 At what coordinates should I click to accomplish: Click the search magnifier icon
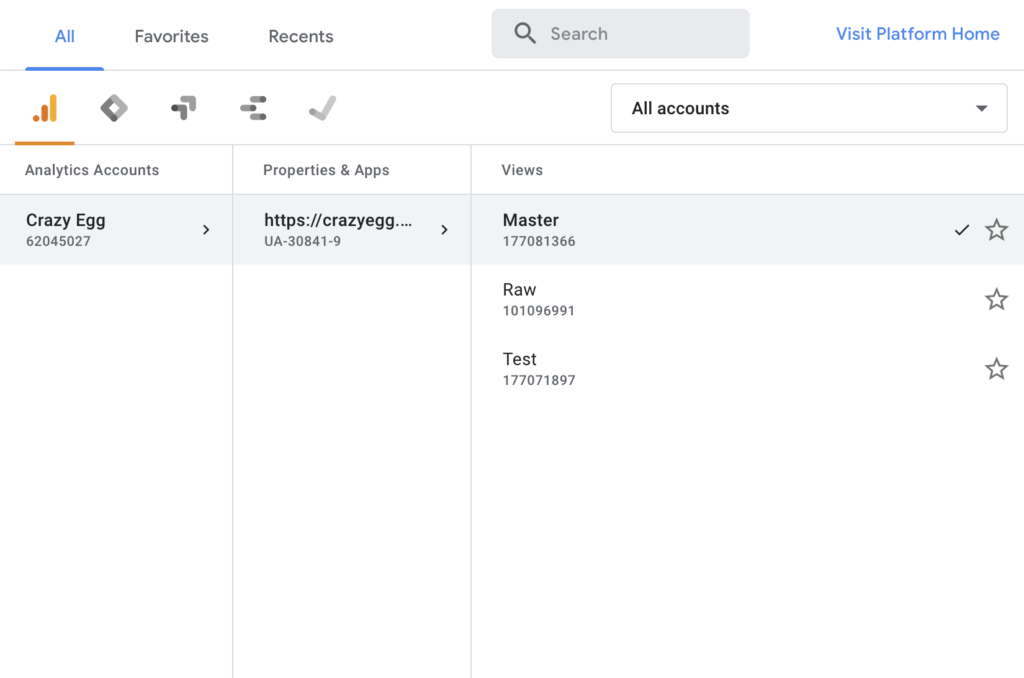click(525, 33)
